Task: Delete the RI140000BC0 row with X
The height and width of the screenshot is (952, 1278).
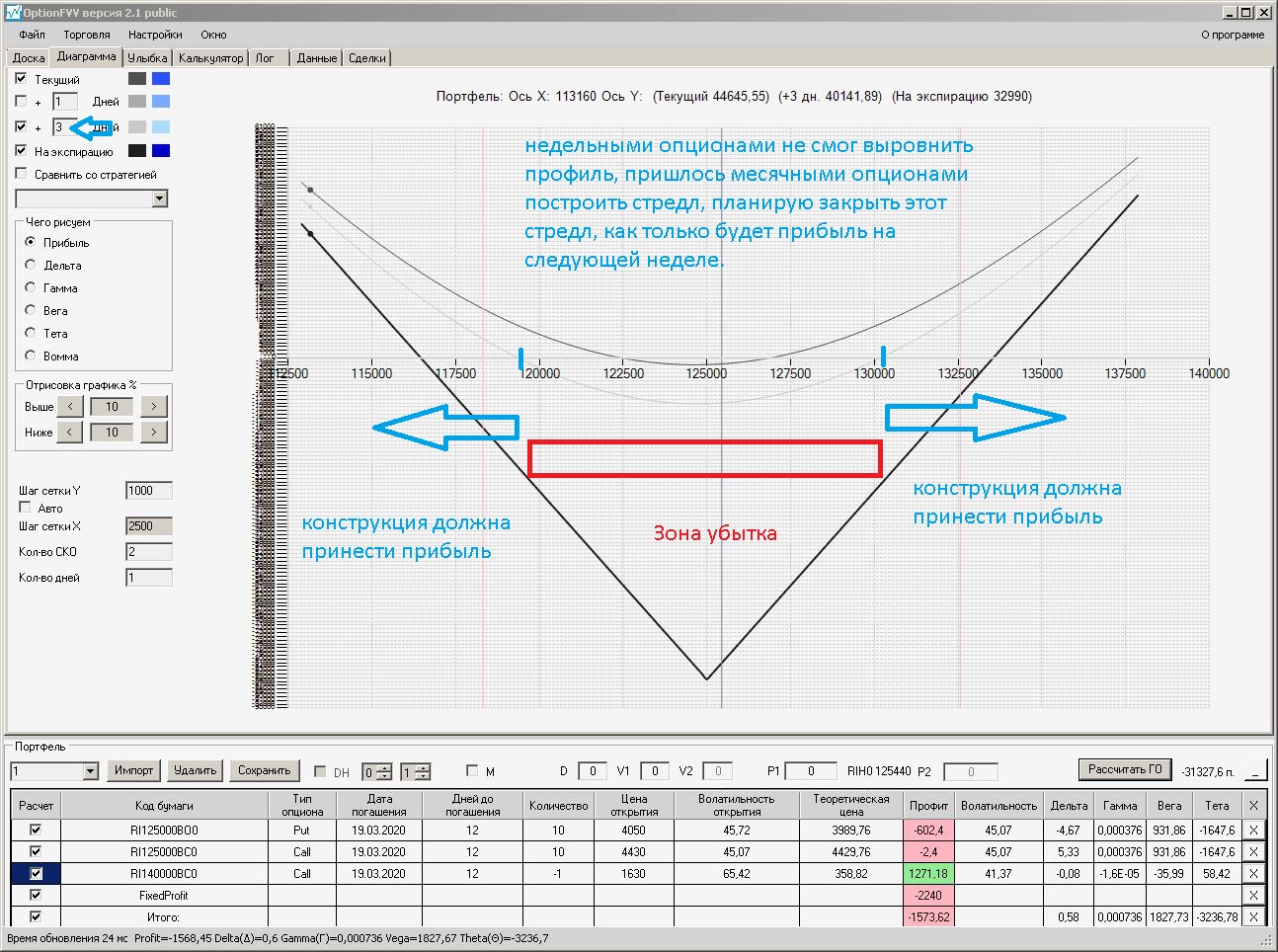Action: coord(1253,874)
